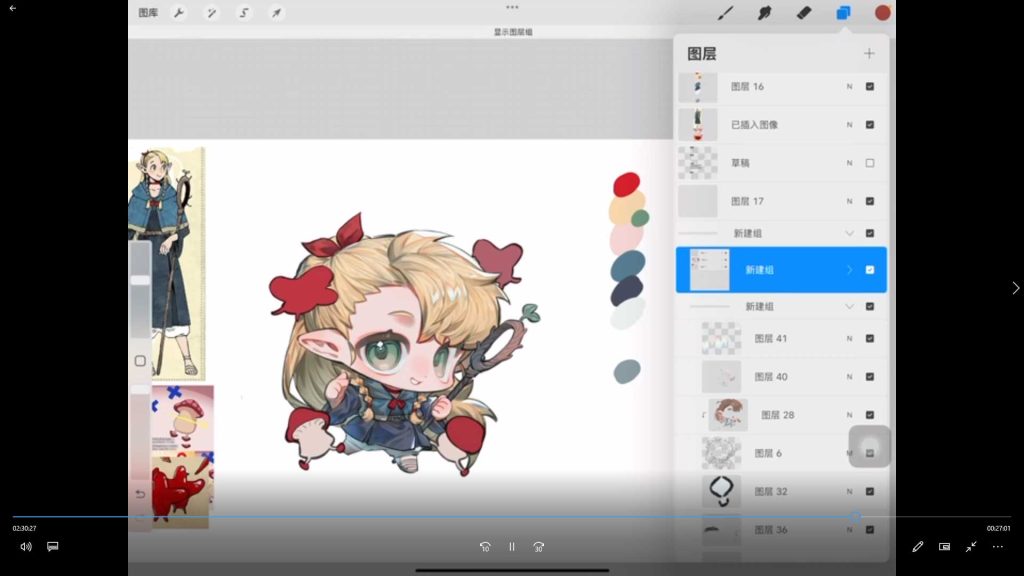Image resolution: width=1024 pixels, height=576 pixels.
Task: Open blend mode N for 图层 40
Action: 850,377
